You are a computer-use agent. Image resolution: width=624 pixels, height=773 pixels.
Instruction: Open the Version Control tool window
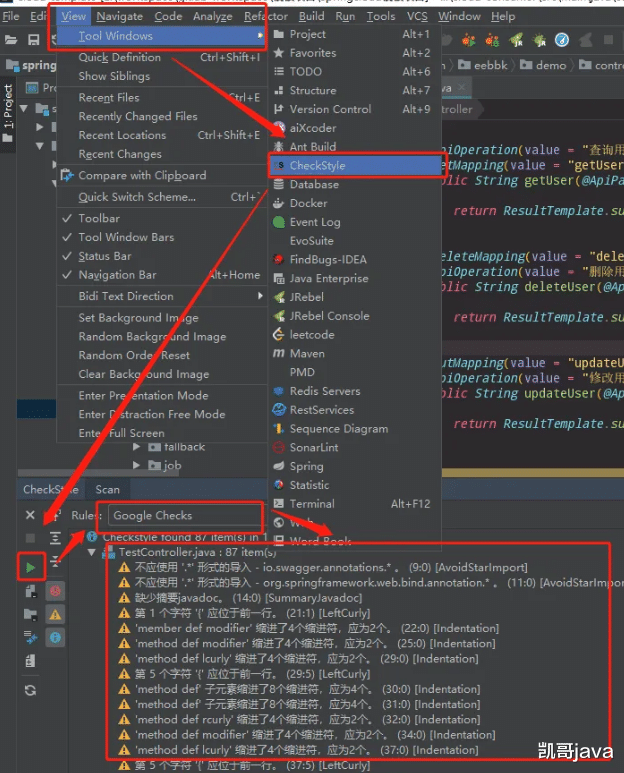pyautogui.click(x=354, y=109)
